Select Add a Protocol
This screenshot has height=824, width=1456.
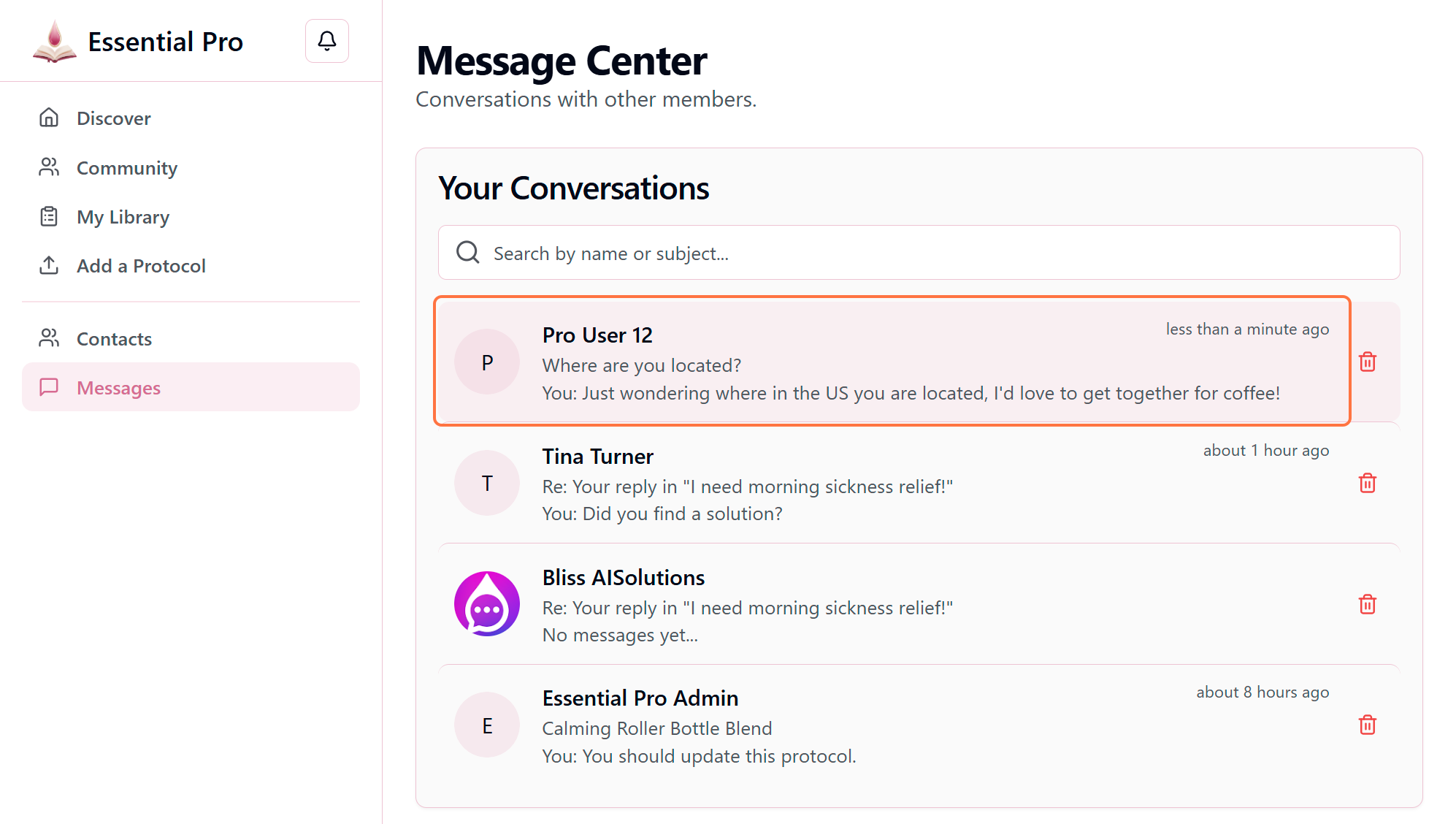click(x=141, y=266)
